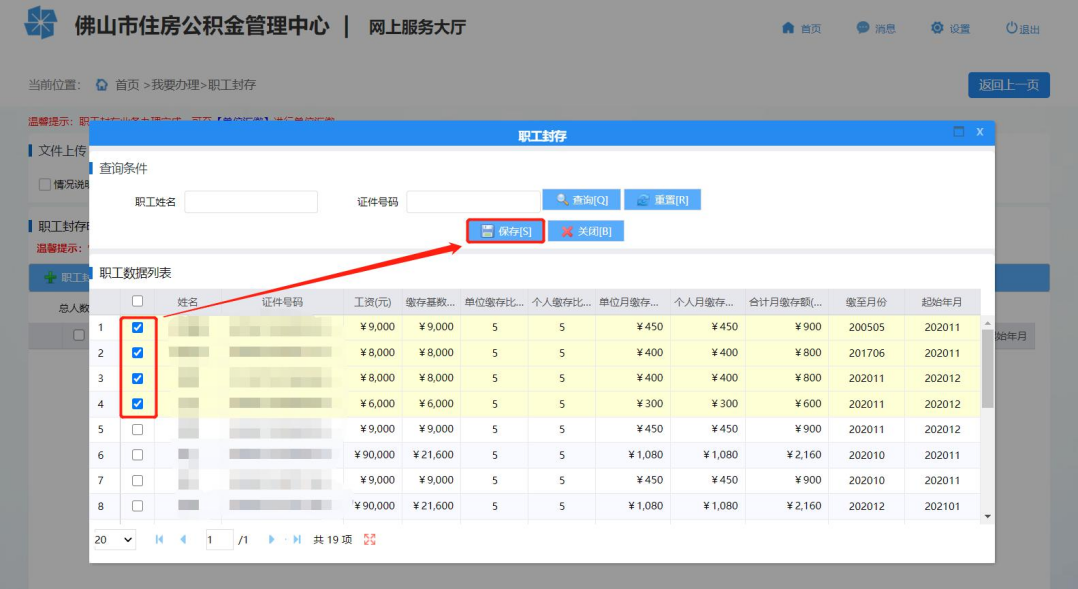
Task: Click the home icon in top navigation
Action: point(788,27)
